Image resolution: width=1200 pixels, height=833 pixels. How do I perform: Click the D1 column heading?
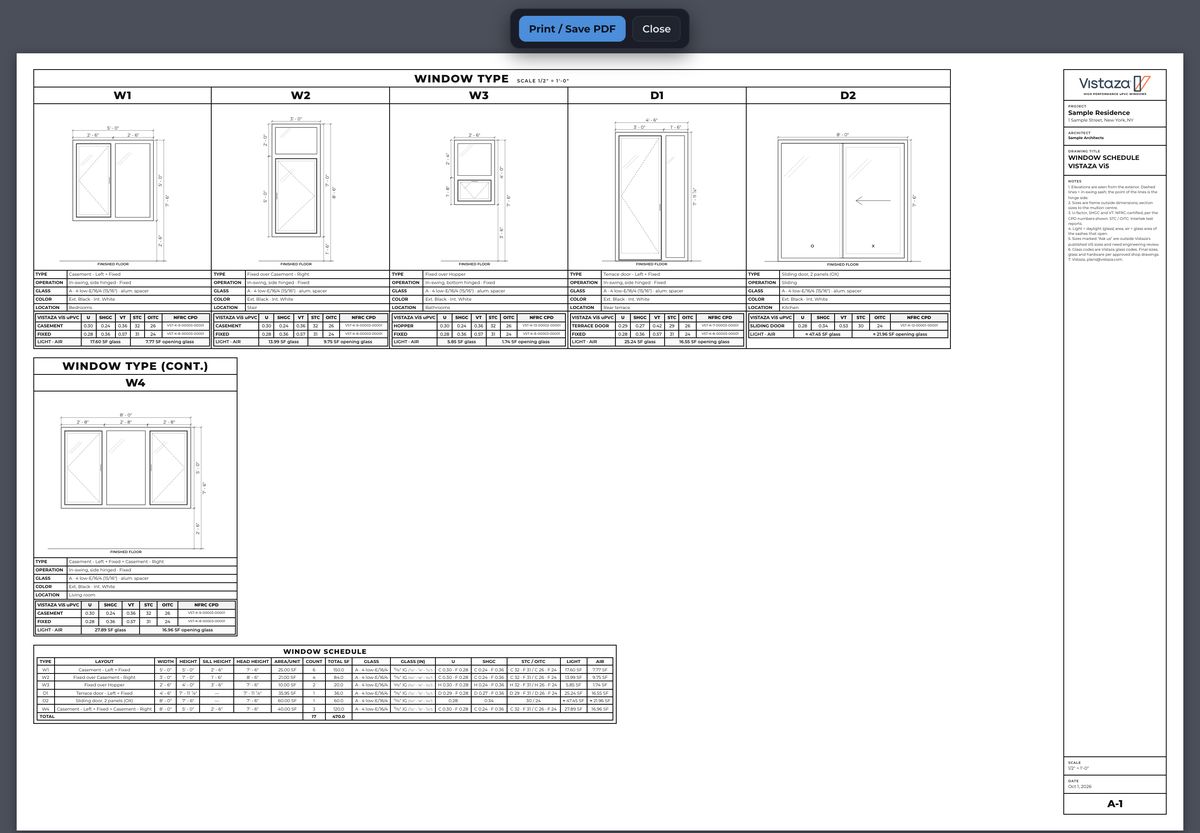click(x=657, y=96)
